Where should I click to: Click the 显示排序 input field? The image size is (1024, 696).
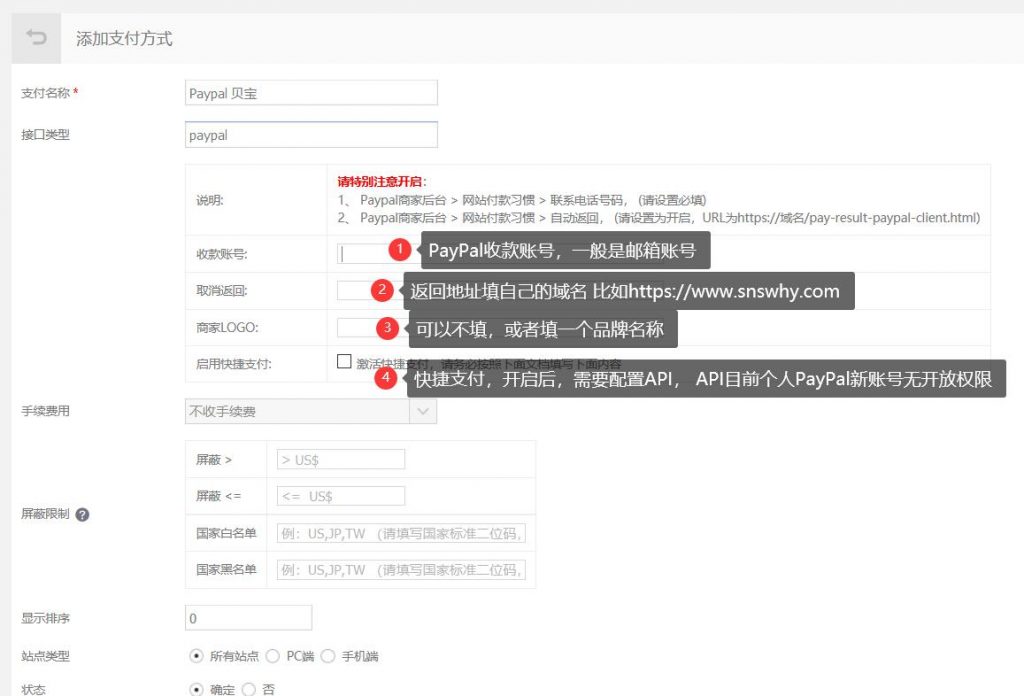point(248,618)
